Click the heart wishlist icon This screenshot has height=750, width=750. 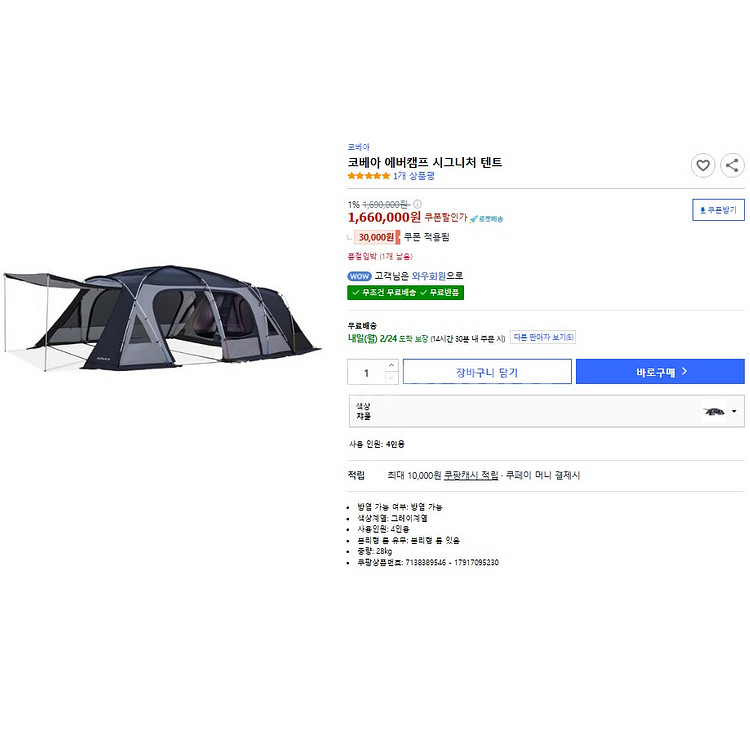pyautogui.click(x=703, y=166)
